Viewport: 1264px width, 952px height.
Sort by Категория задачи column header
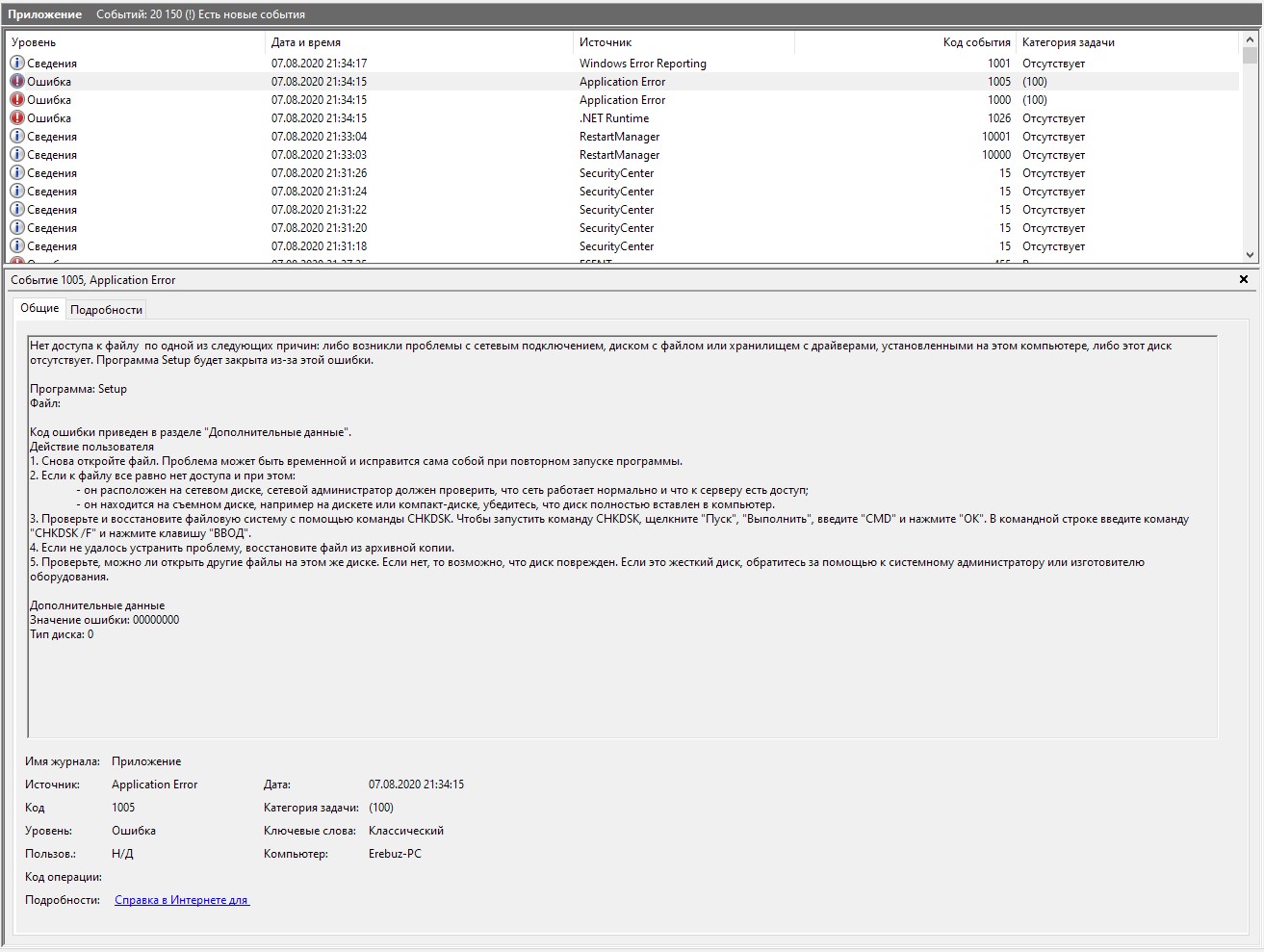[x=1126, y=42]
